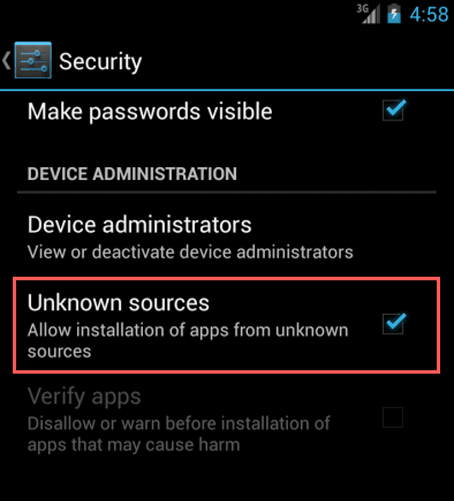Tap the 4:58 clock in status bar
454x501 pixels.
(x=429, y=15)
